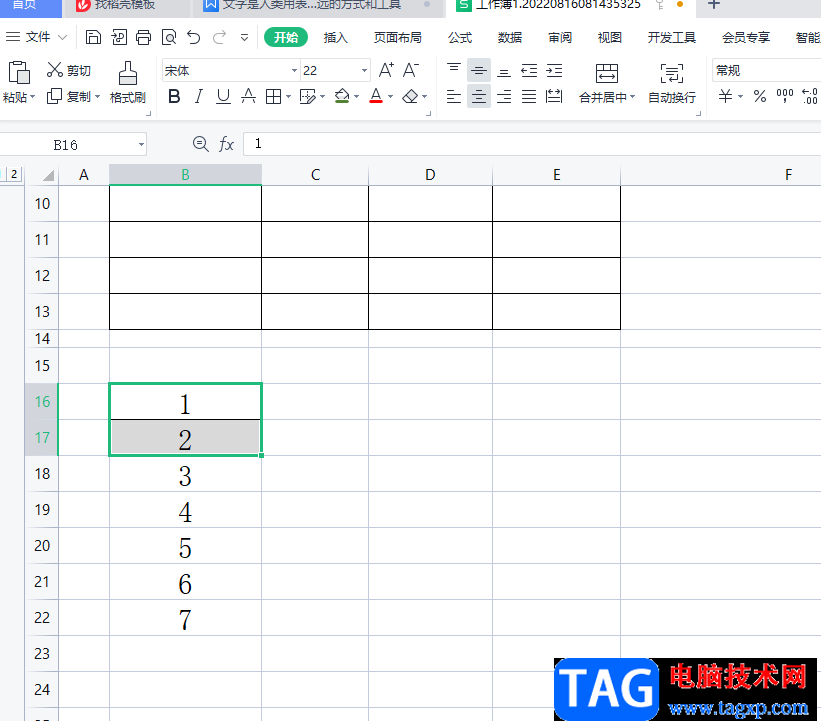
Task: Open the 文件 file menu
Action: (37, 37)
